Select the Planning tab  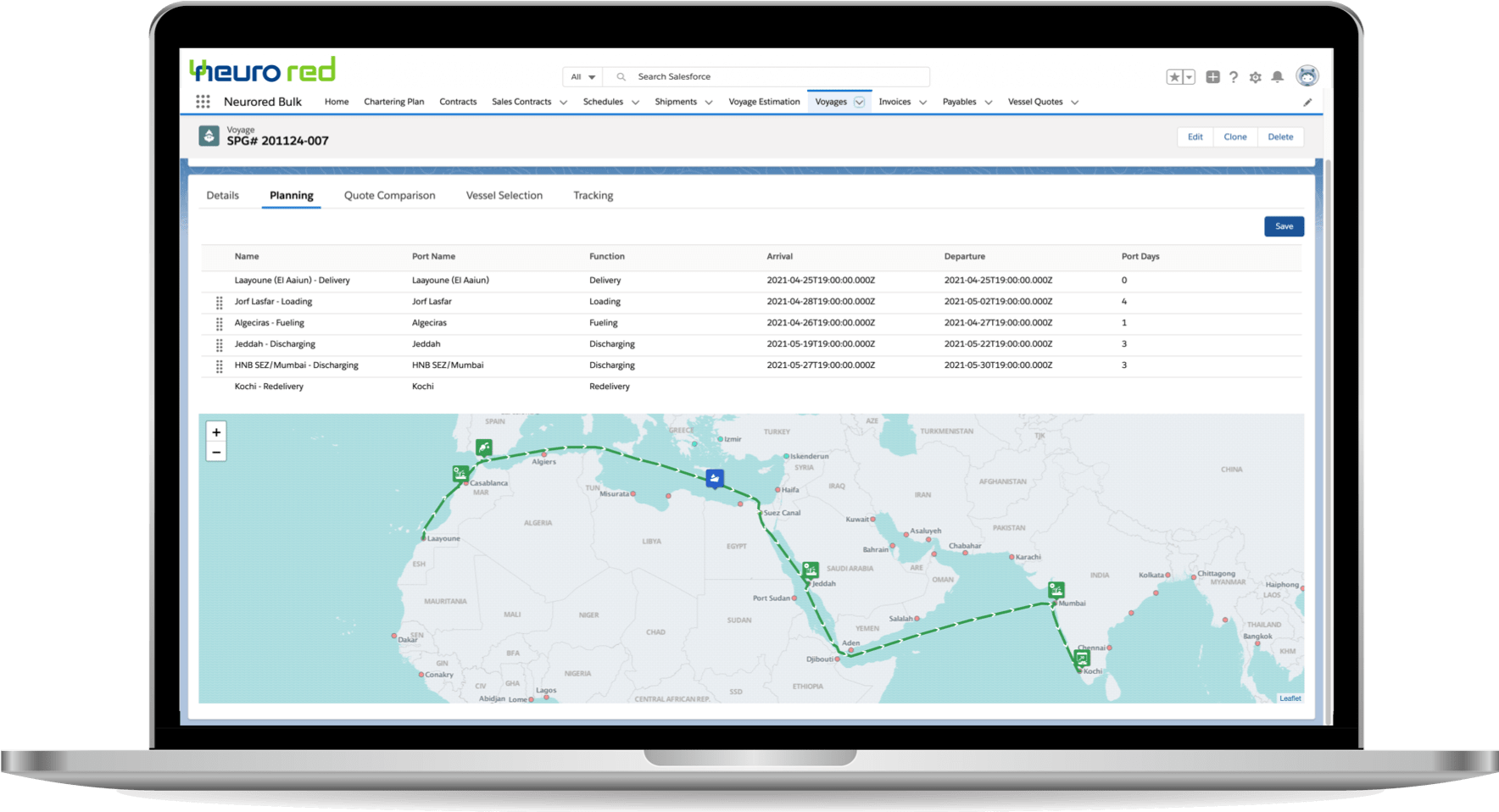coord(292,195)
